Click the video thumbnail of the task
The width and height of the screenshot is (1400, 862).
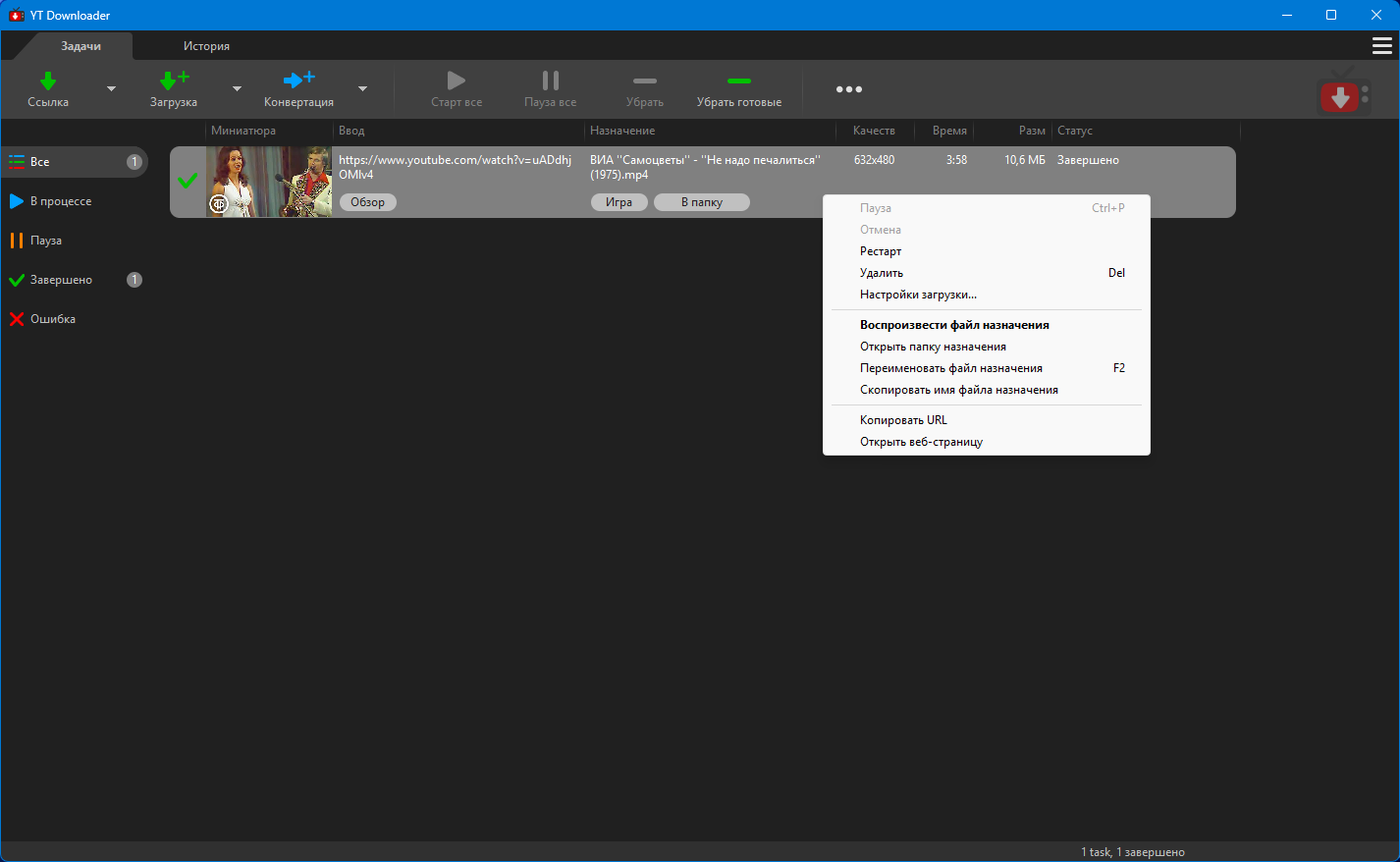click(269, 182)
